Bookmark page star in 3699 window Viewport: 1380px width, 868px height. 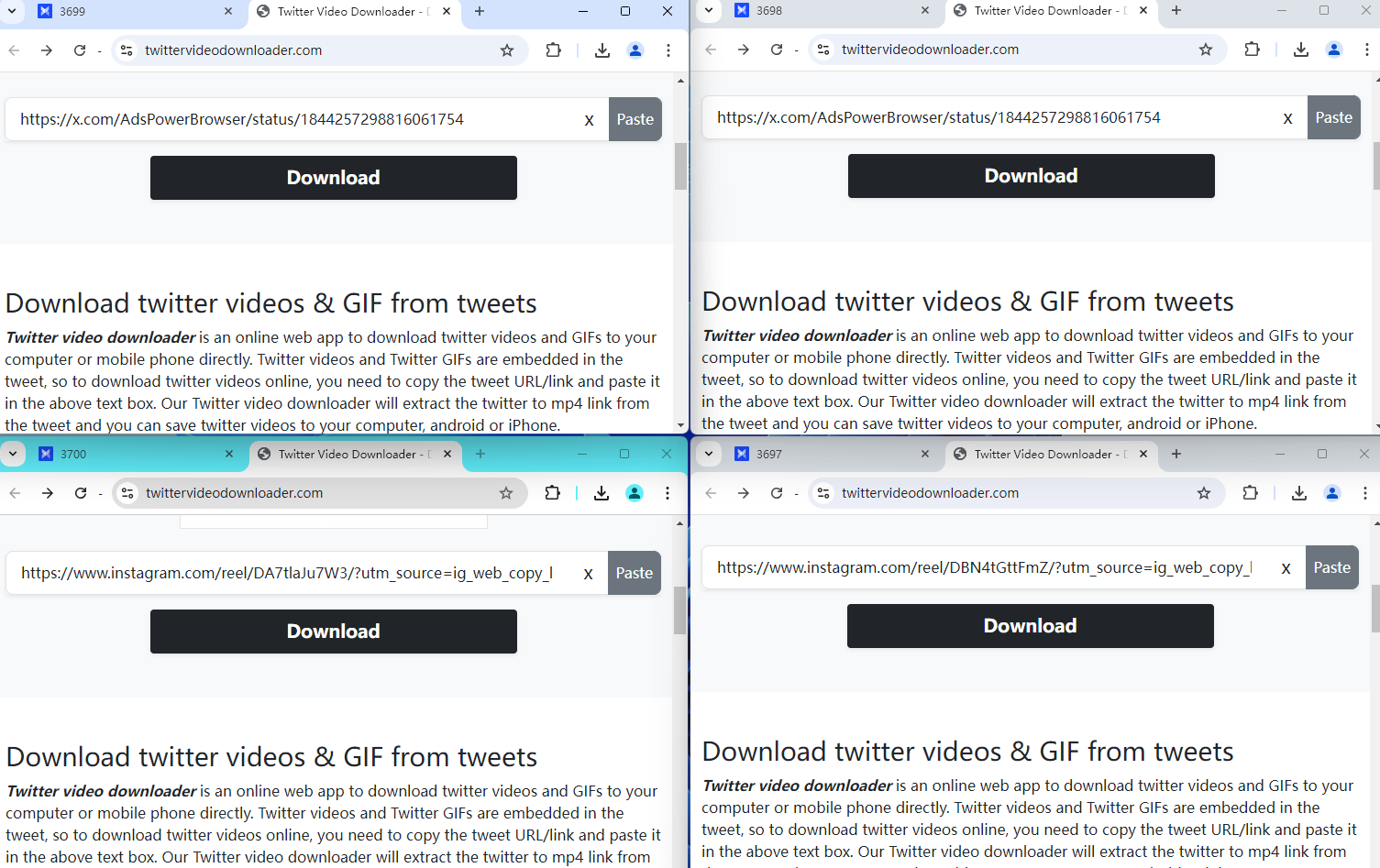[x=507, y=50]
